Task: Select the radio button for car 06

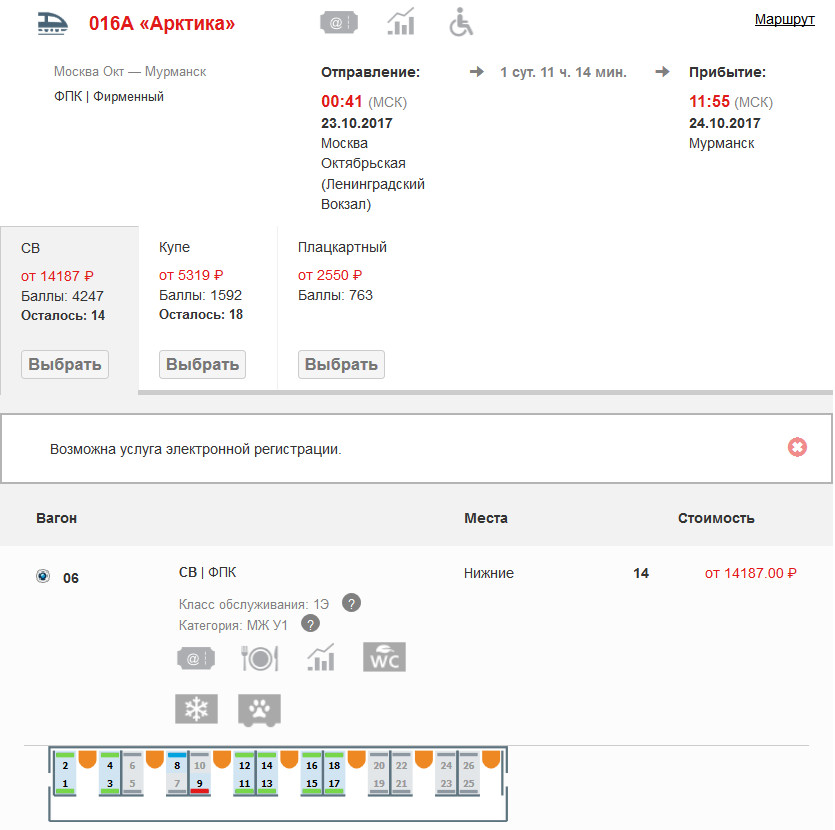Action: 43,576
